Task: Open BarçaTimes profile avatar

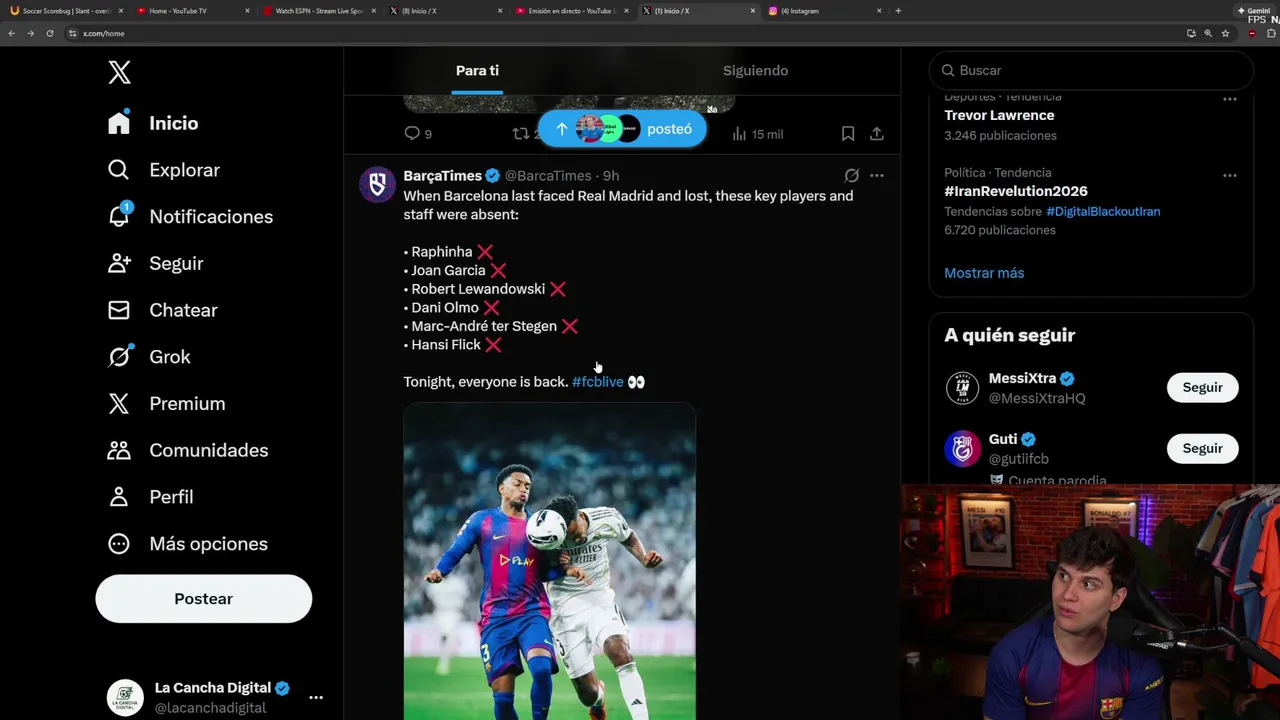Action: pyautogui.click(x=377, y=184)
